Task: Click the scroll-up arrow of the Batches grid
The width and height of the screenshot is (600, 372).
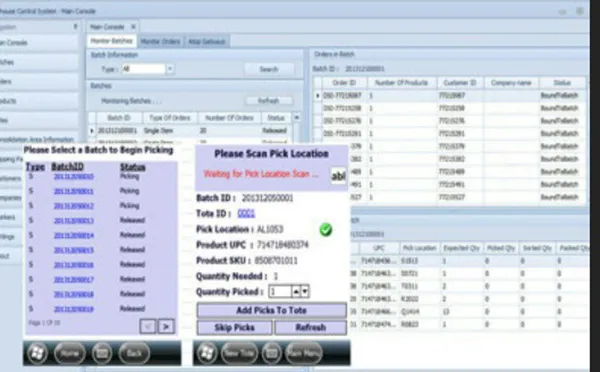Action: (297, 117)
